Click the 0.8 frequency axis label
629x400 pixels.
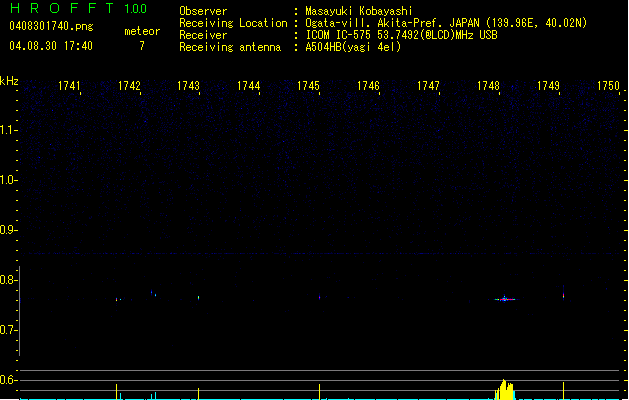tap(7, 280)
